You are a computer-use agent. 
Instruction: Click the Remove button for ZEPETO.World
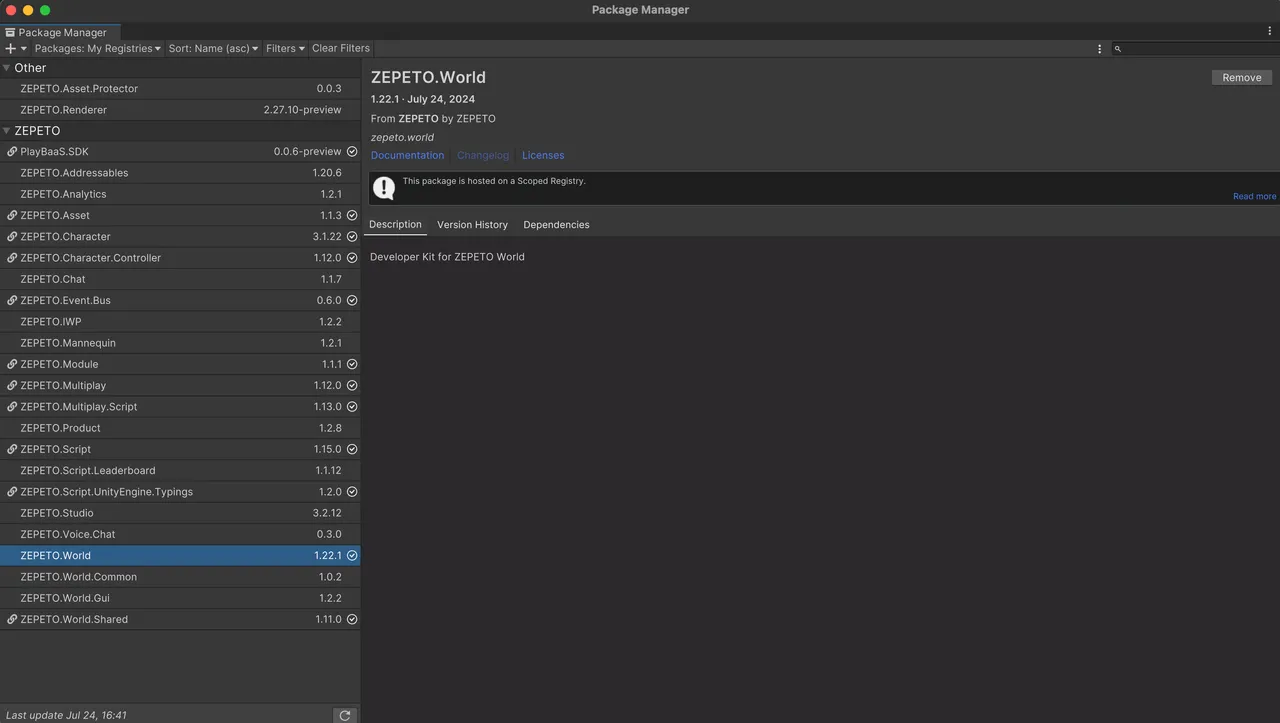[x=1241, y=77]
